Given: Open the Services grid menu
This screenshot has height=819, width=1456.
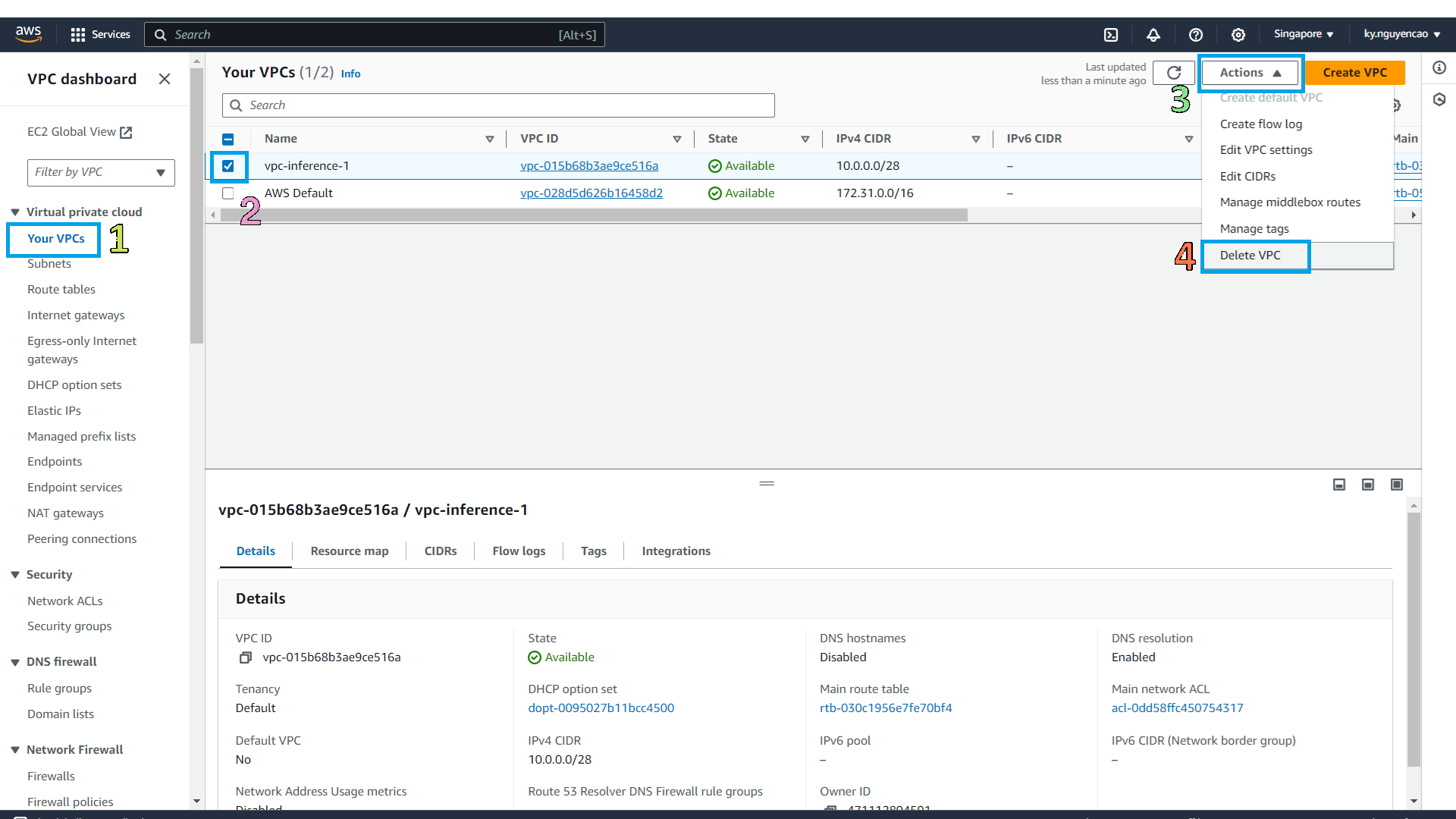Looking at the screenshot, I should 100,34.
